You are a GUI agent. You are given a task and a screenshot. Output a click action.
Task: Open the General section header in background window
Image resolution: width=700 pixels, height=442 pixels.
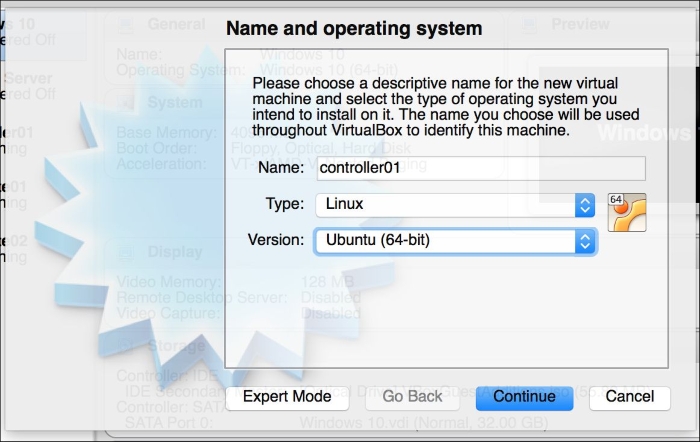(x=176, y=24)
